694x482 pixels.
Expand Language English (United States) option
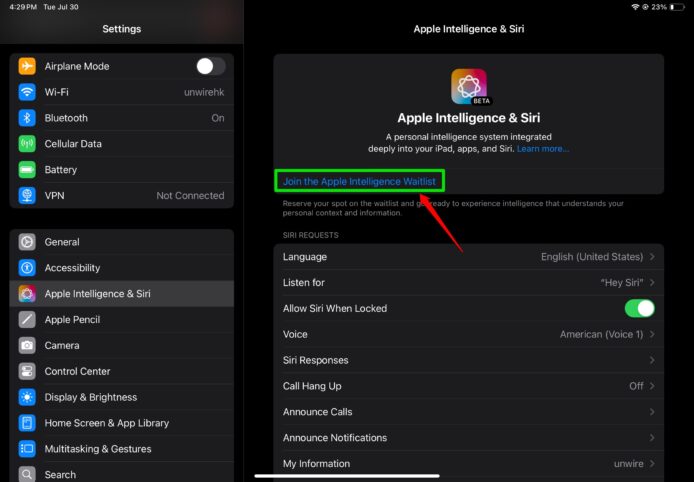[468, 257]
